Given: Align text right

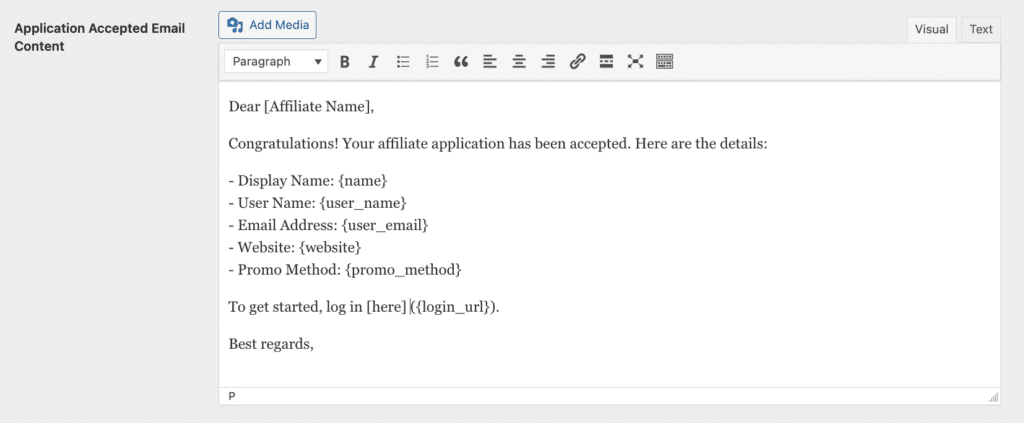Looking at the screenshot, I should pos(548,62).
